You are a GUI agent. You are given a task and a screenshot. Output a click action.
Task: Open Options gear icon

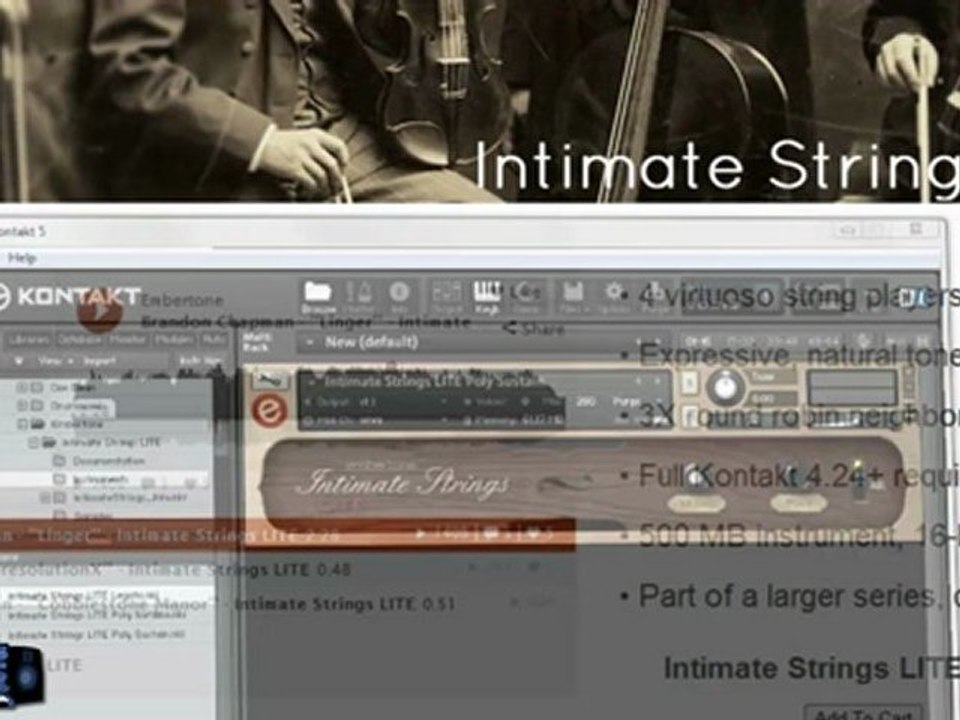pos(613,298)
